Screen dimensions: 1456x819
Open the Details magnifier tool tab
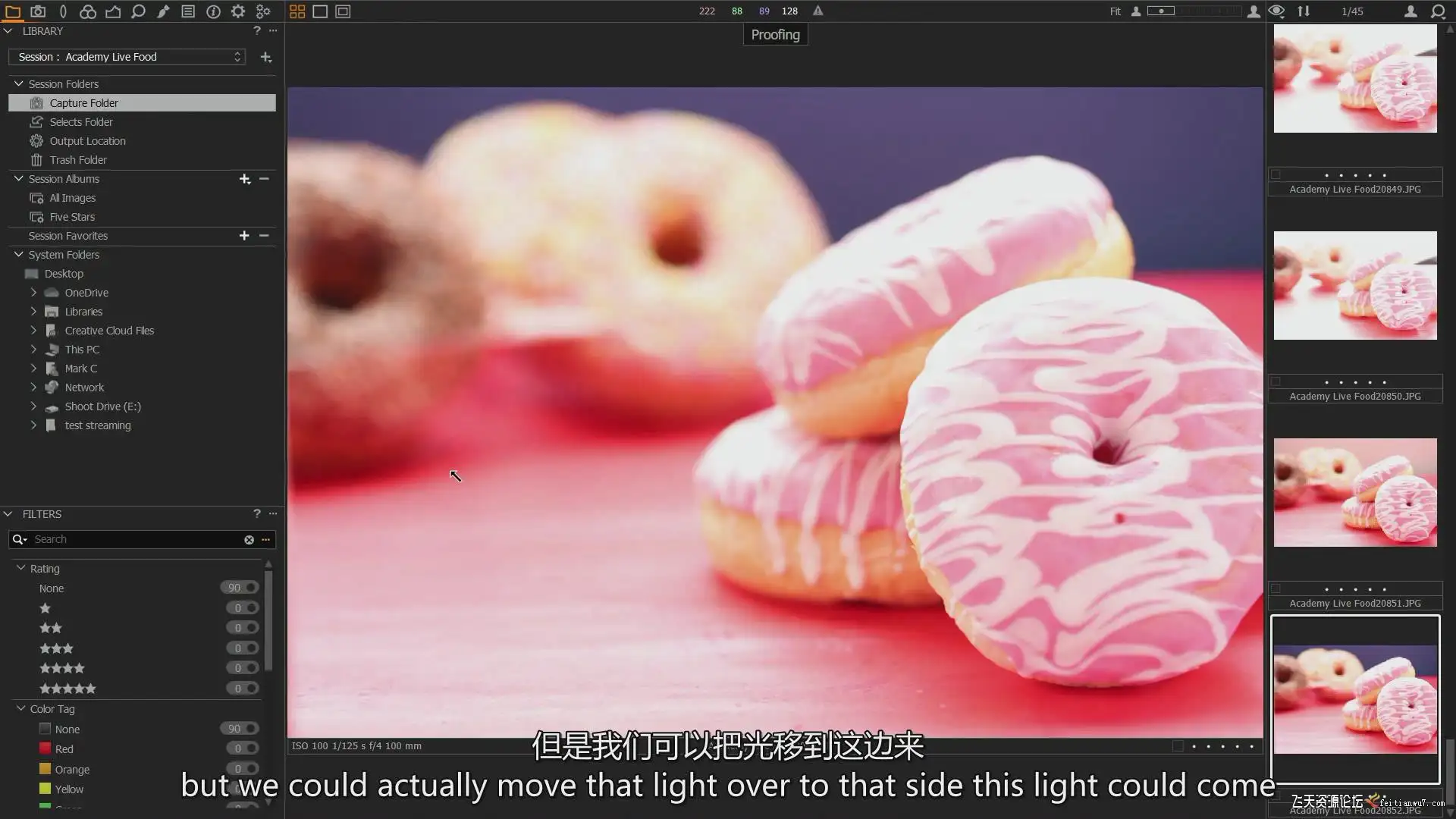coord(138,11)
